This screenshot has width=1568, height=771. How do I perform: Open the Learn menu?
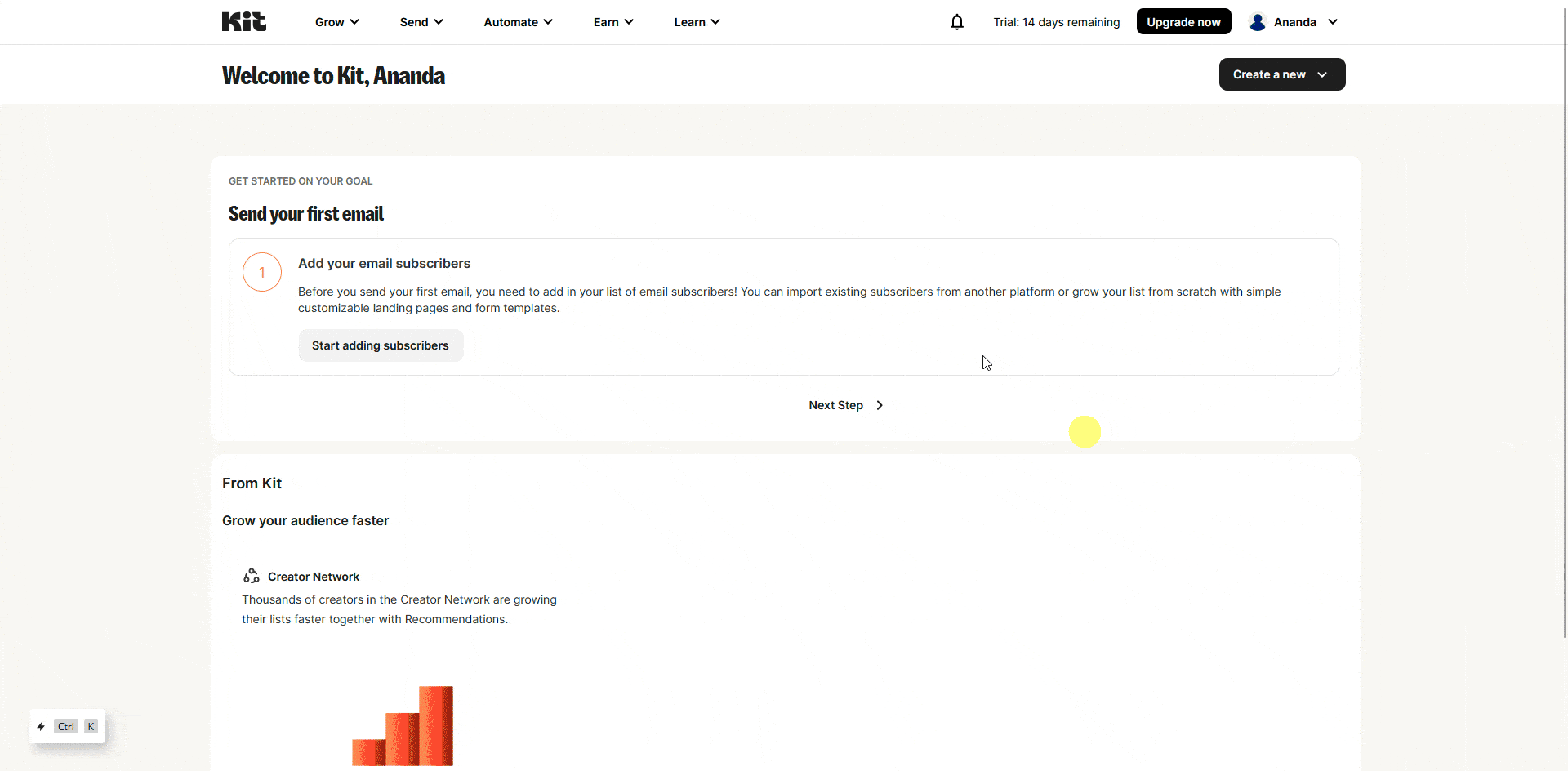(696, 22)
